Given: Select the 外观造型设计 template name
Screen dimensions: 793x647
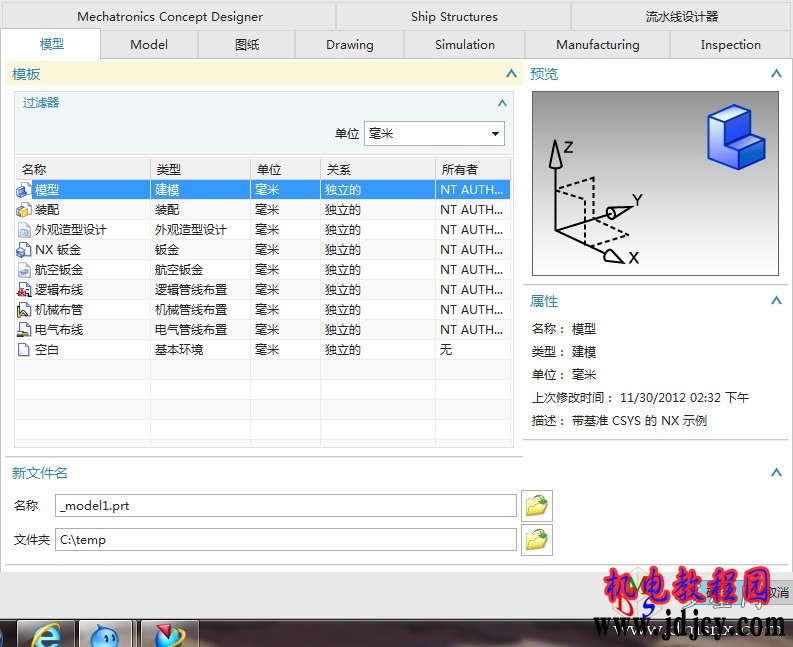Looking at the screenshot, I should [71, 230].
